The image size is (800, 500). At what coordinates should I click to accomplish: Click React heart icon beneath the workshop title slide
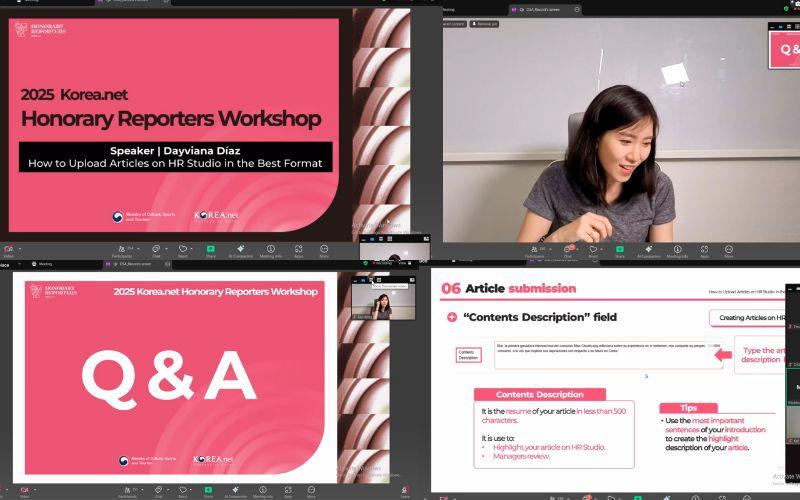[182, 249]
